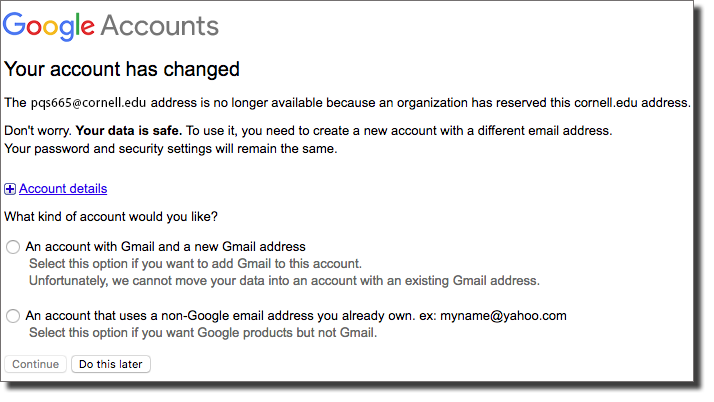Click the Do this later button
The height and width of the screenshot is (402, 714).
coord(111,364)
